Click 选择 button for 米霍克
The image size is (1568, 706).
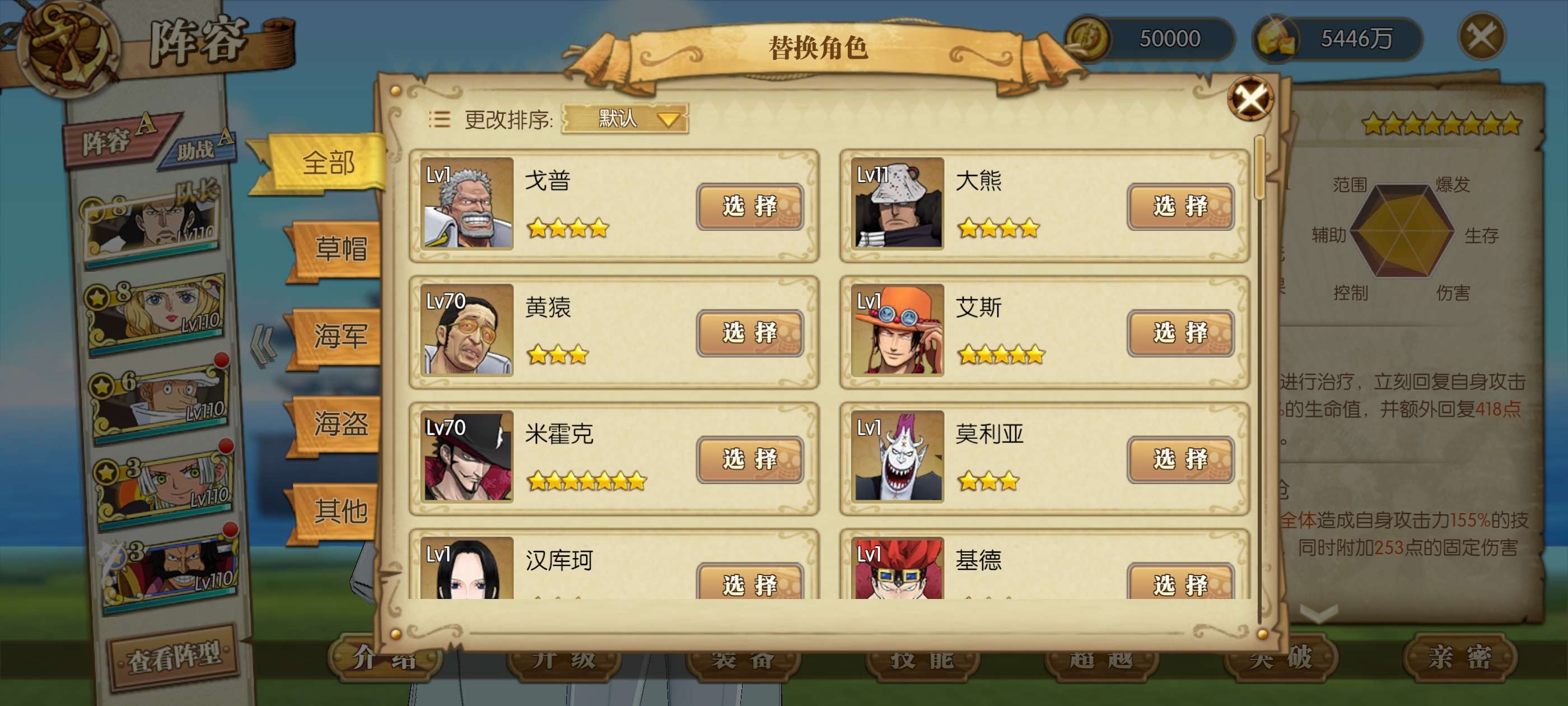coord(749,459)
